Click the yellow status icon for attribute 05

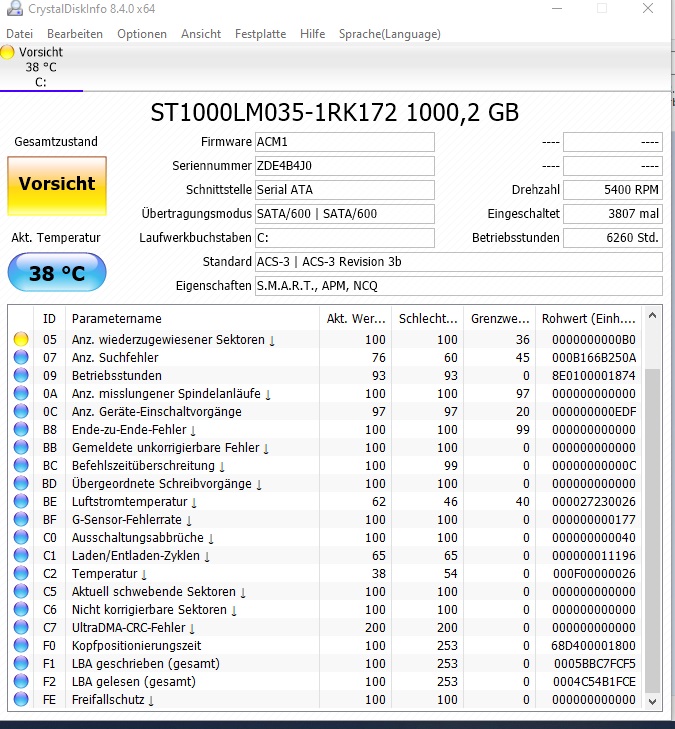click(x=21, y=339)
